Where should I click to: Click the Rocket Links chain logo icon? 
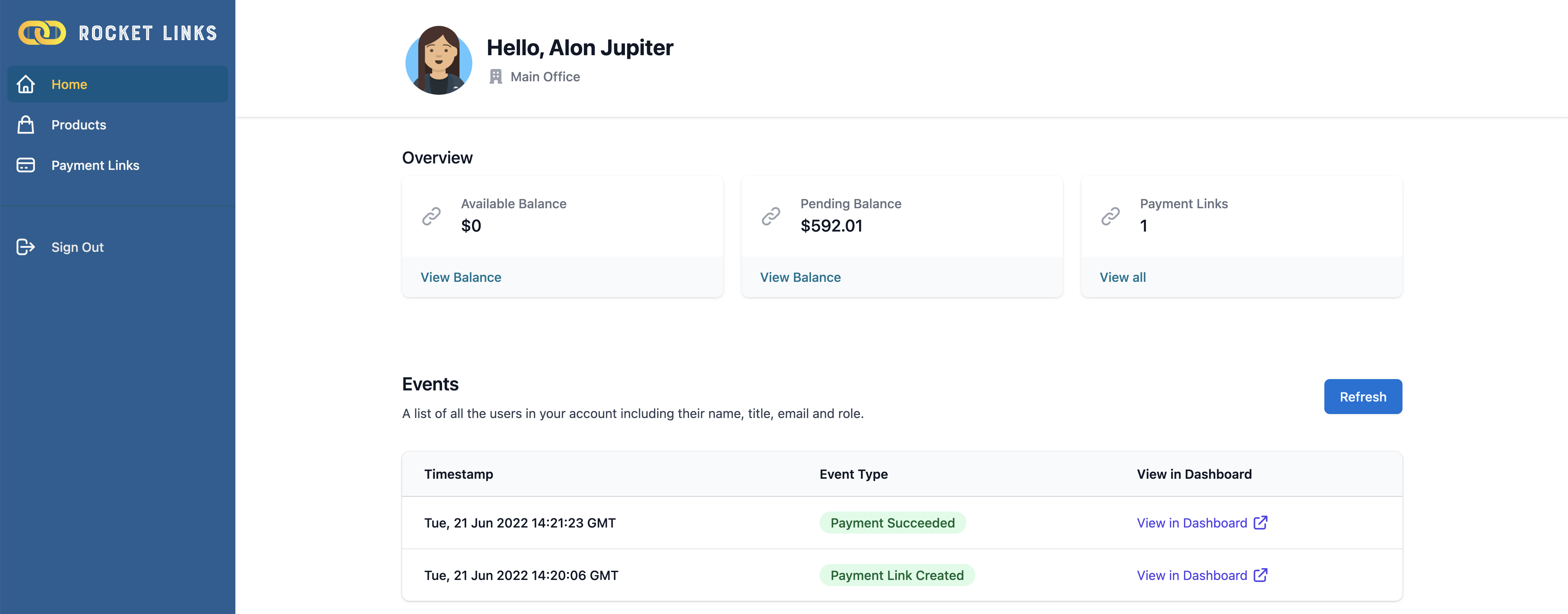[42, 33]
